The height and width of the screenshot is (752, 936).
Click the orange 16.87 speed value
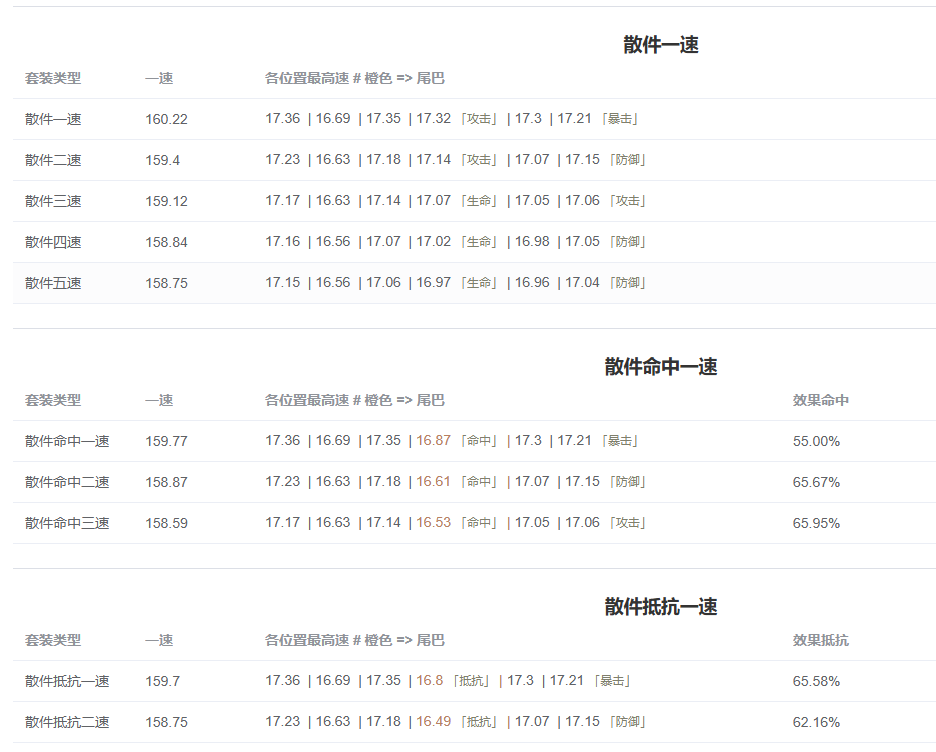pyautogui.click(x=433, y=440)
